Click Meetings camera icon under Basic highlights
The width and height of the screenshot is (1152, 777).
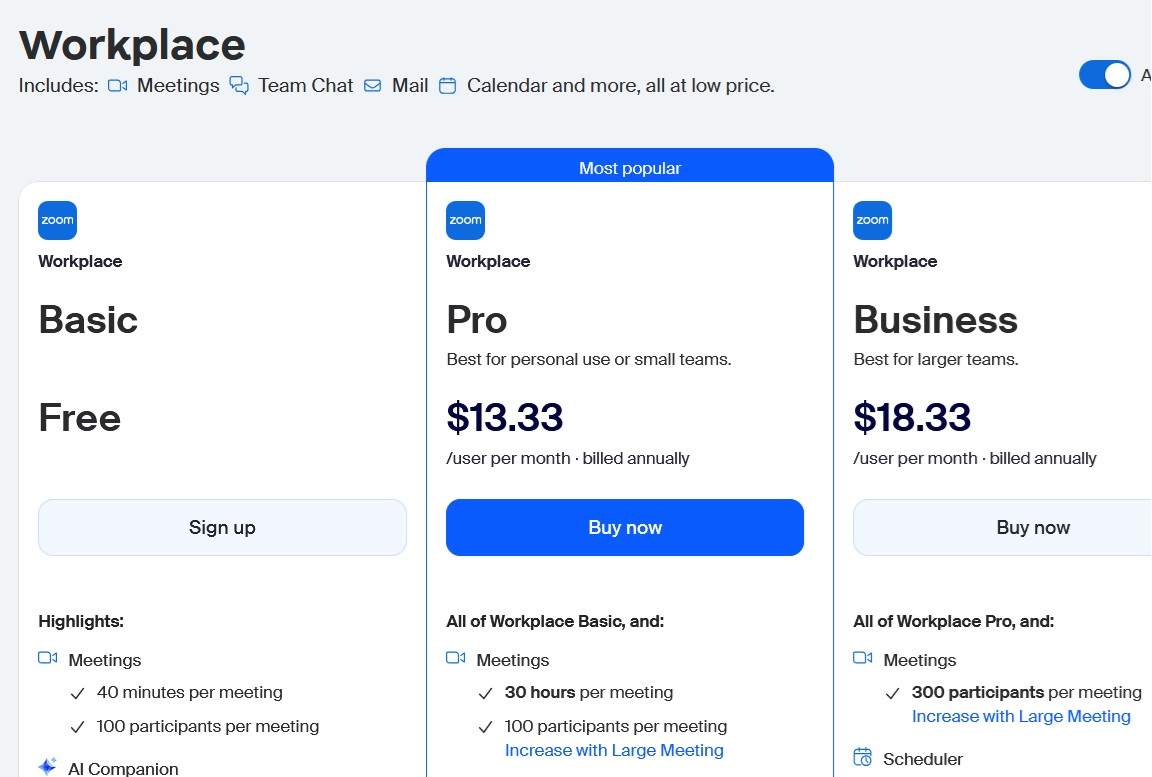point(47,658)
